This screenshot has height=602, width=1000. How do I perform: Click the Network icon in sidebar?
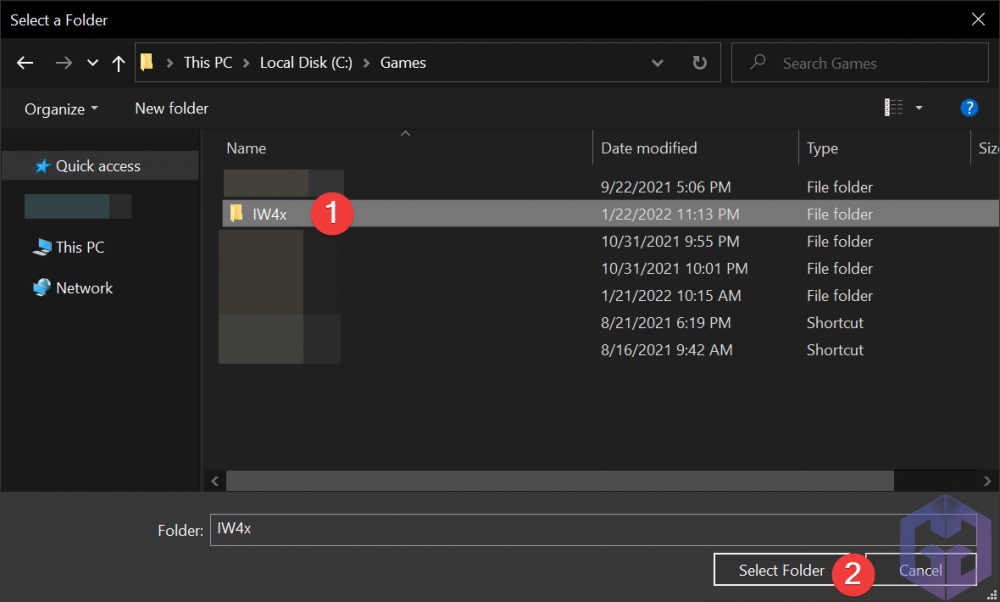(x=42, y=288)
